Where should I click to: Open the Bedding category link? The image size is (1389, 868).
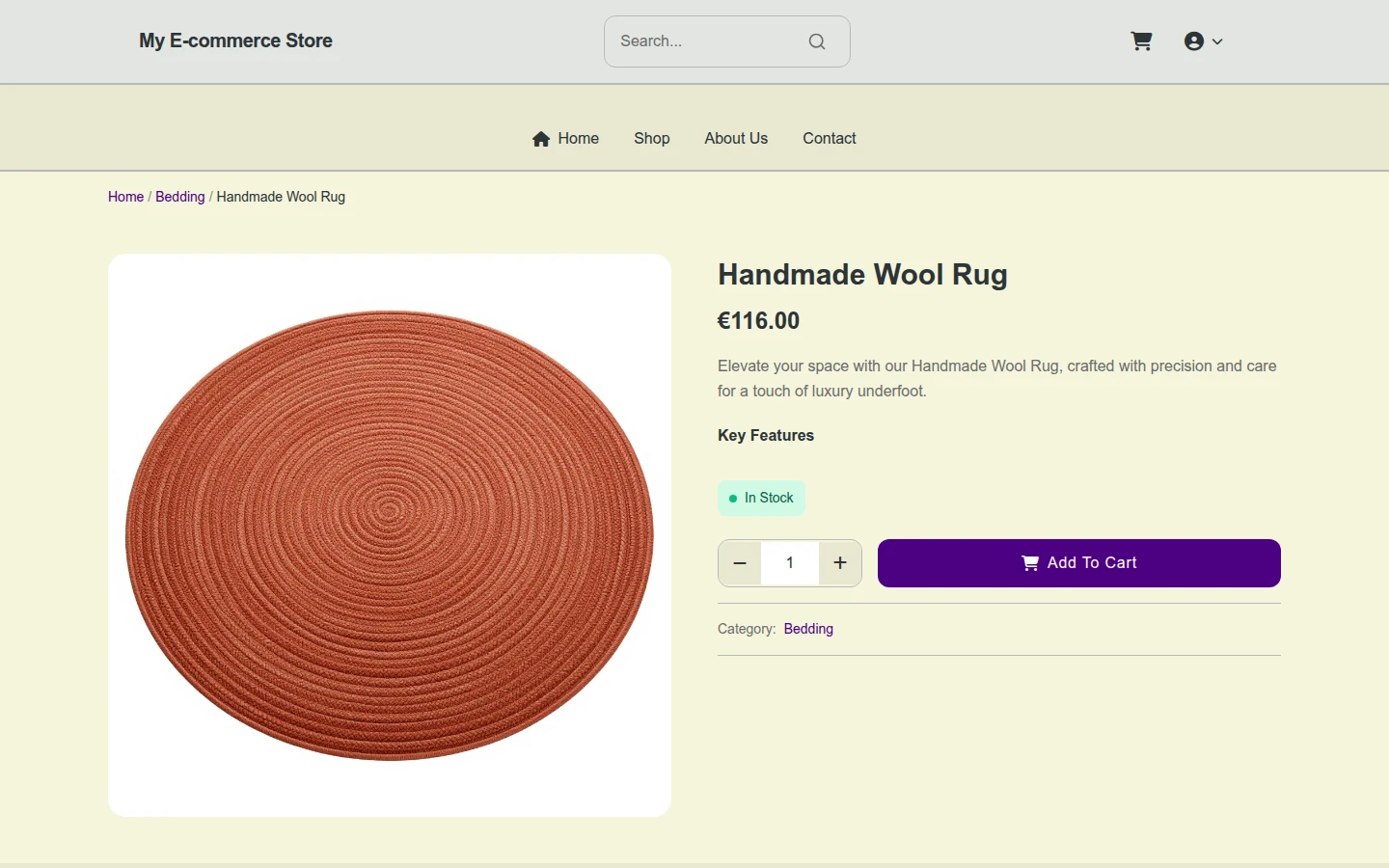808,629
